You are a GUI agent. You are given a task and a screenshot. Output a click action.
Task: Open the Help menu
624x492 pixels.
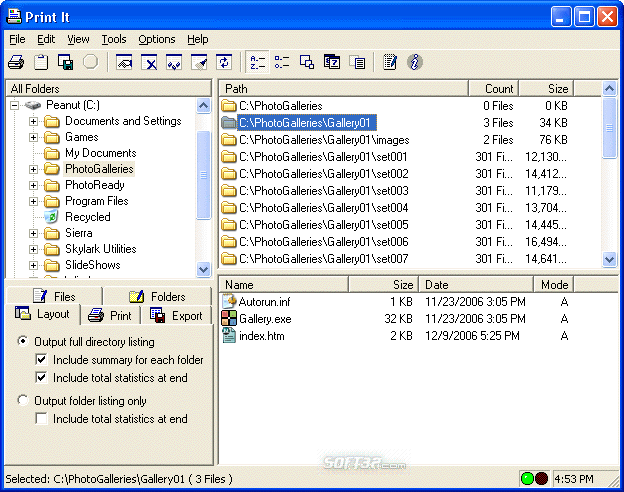[x=198, y=39]
